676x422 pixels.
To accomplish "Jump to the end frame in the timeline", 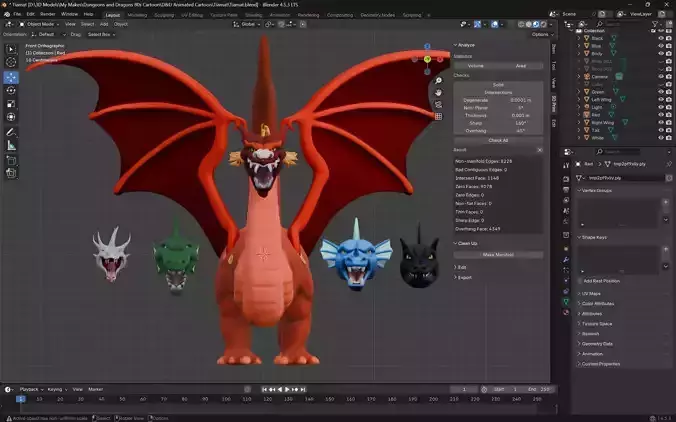I will (x=303, y=389).
